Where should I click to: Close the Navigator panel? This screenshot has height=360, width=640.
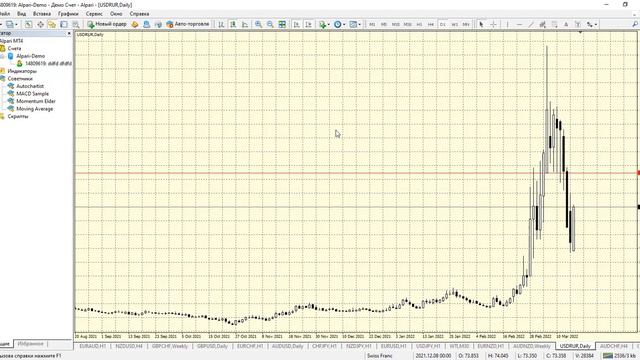[69, 33]
